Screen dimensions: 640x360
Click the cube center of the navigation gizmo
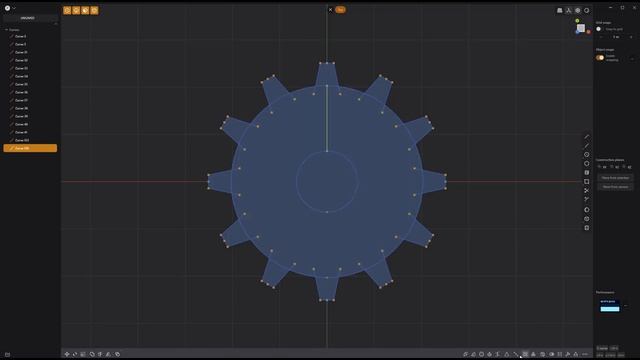click(x=581, y=28)
